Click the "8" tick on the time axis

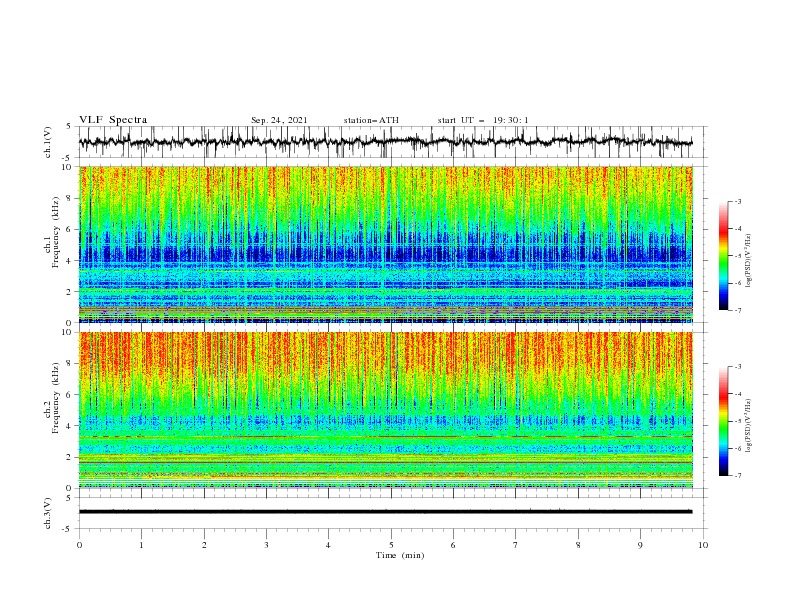point(578,545)
